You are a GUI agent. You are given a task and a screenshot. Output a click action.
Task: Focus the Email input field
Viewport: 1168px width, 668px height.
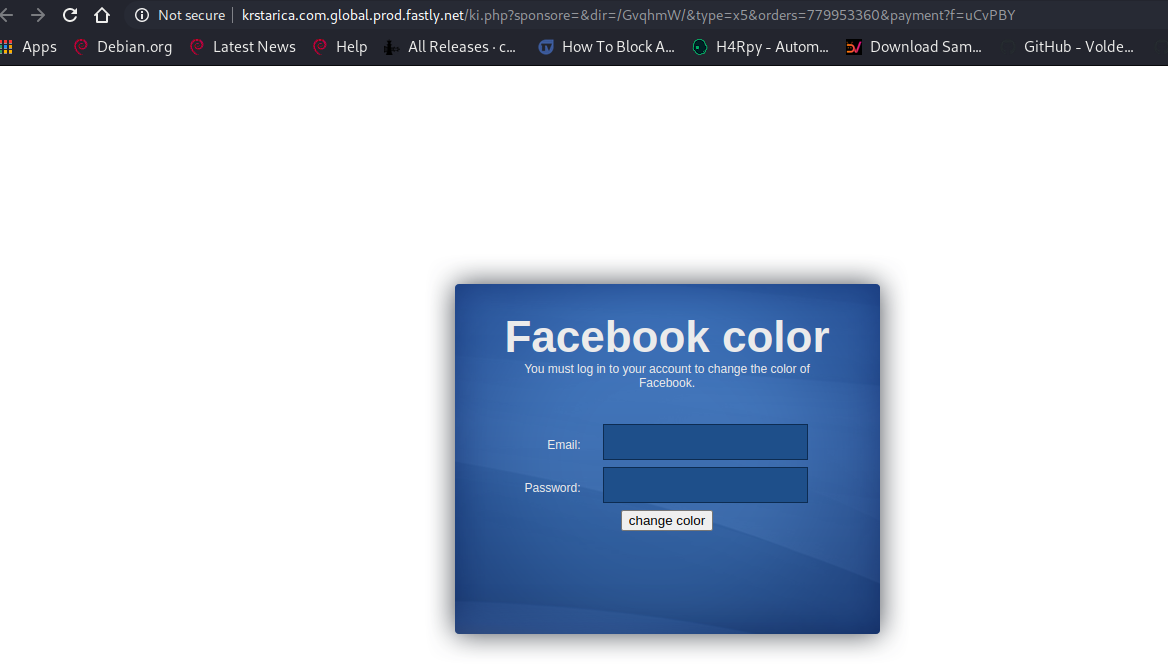(705, 442)
